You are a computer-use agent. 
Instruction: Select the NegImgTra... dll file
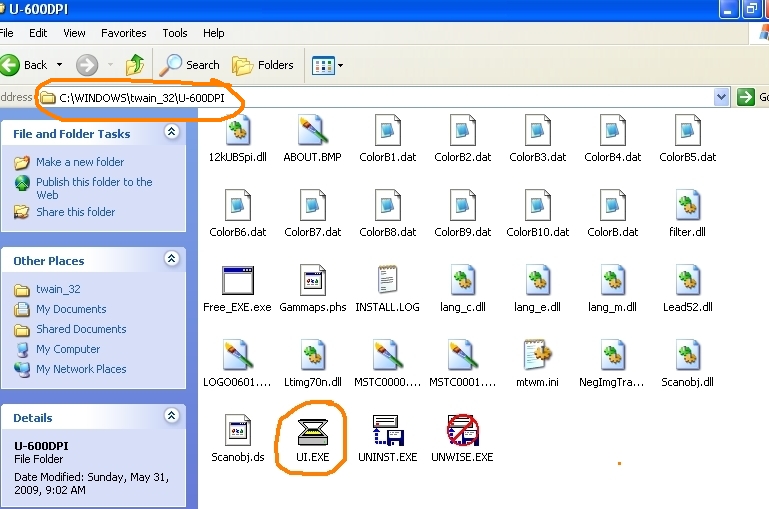click(613, 363)
